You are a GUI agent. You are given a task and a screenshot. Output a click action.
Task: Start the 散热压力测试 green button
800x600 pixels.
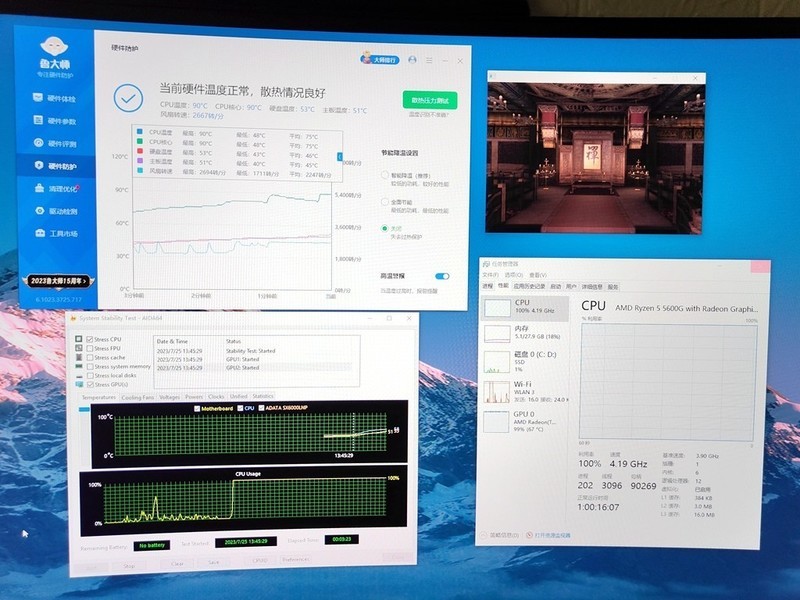[x=430, y=100]
